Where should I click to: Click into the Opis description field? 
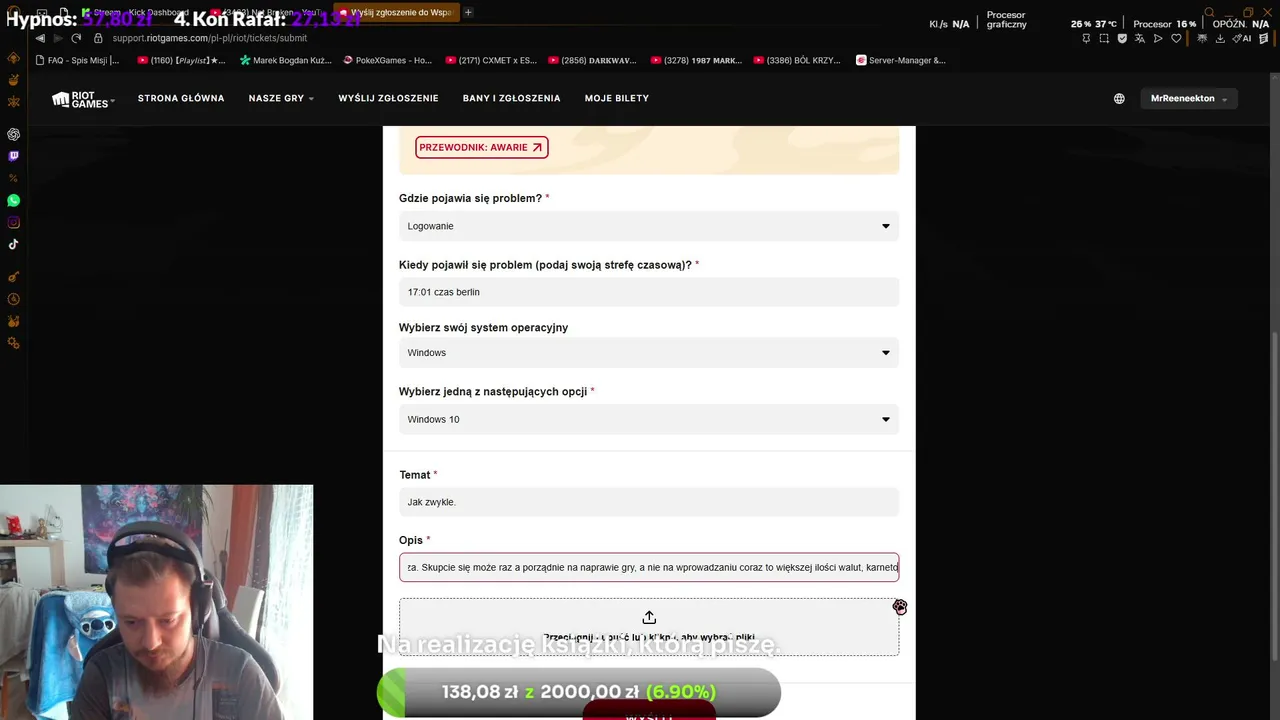pyautogui.click(x=649, y=567)
